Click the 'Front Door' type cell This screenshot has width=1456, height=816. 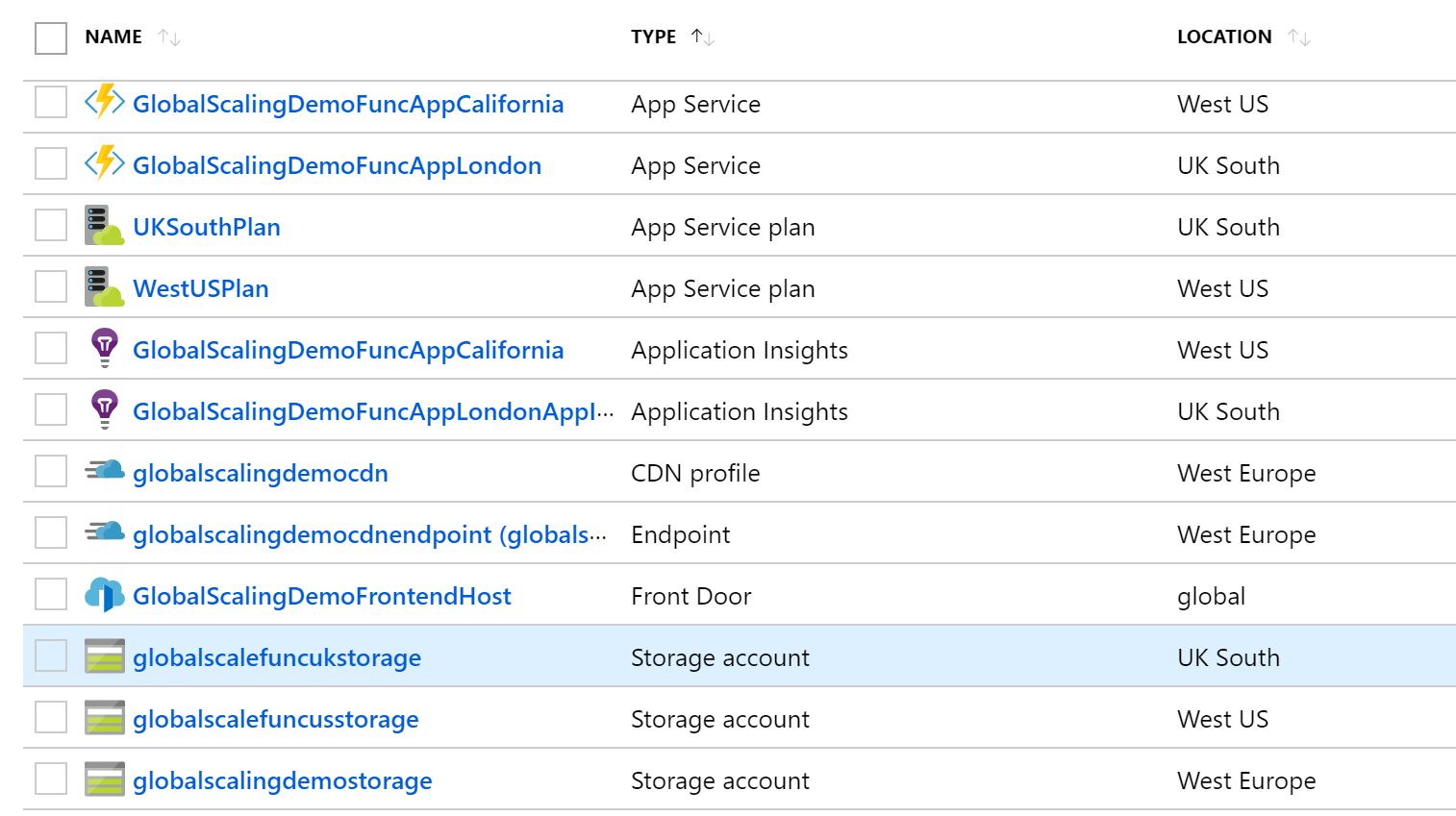tap(691, 596)
